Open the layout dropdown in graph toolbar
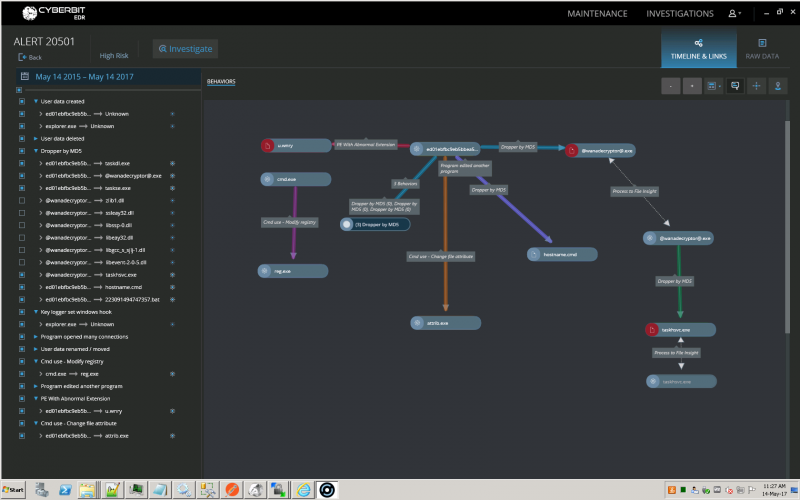 (713, 86)
